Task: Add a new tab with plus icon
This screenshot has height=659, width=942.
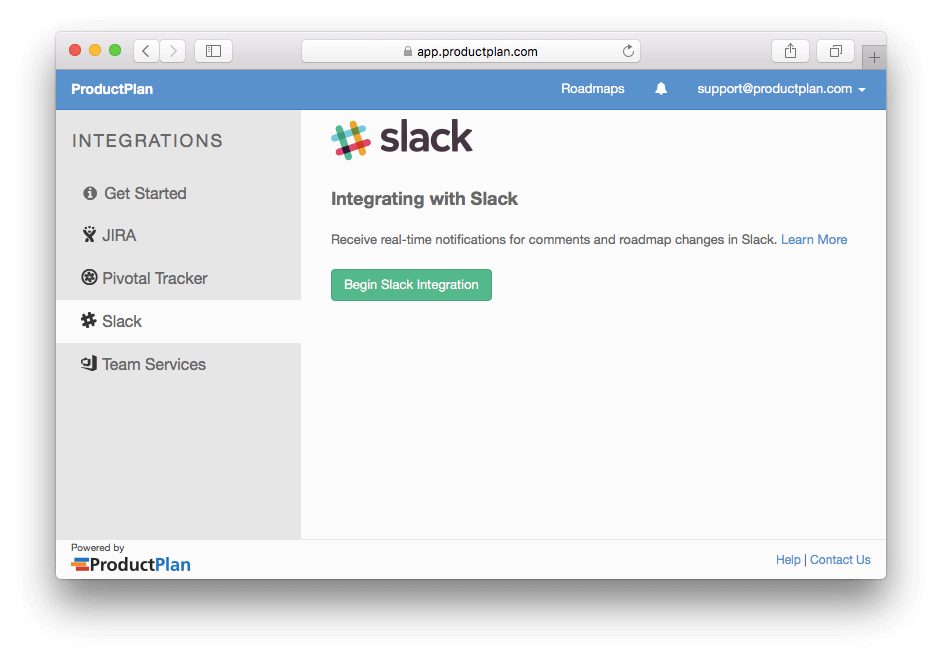Action: click(874, 58)
